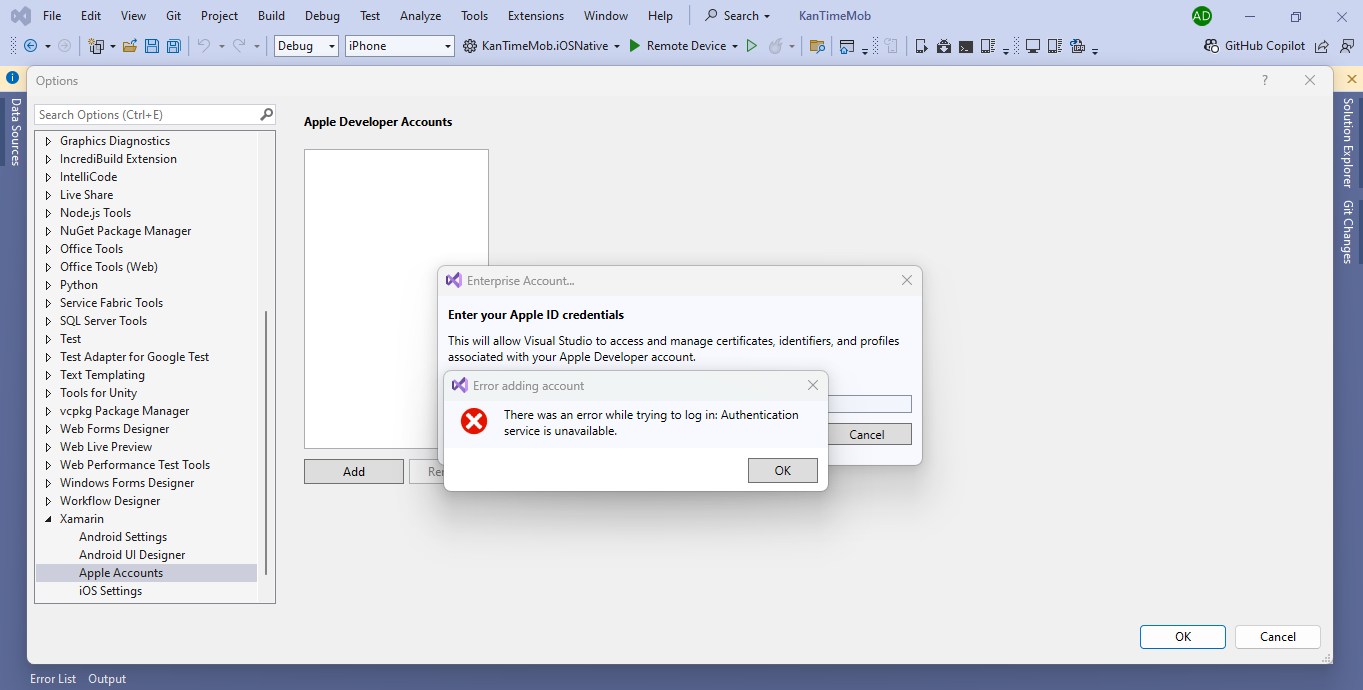Screen dimensions: 1363x690
Task: Open the File menu
Action: [x=52, y=16]
